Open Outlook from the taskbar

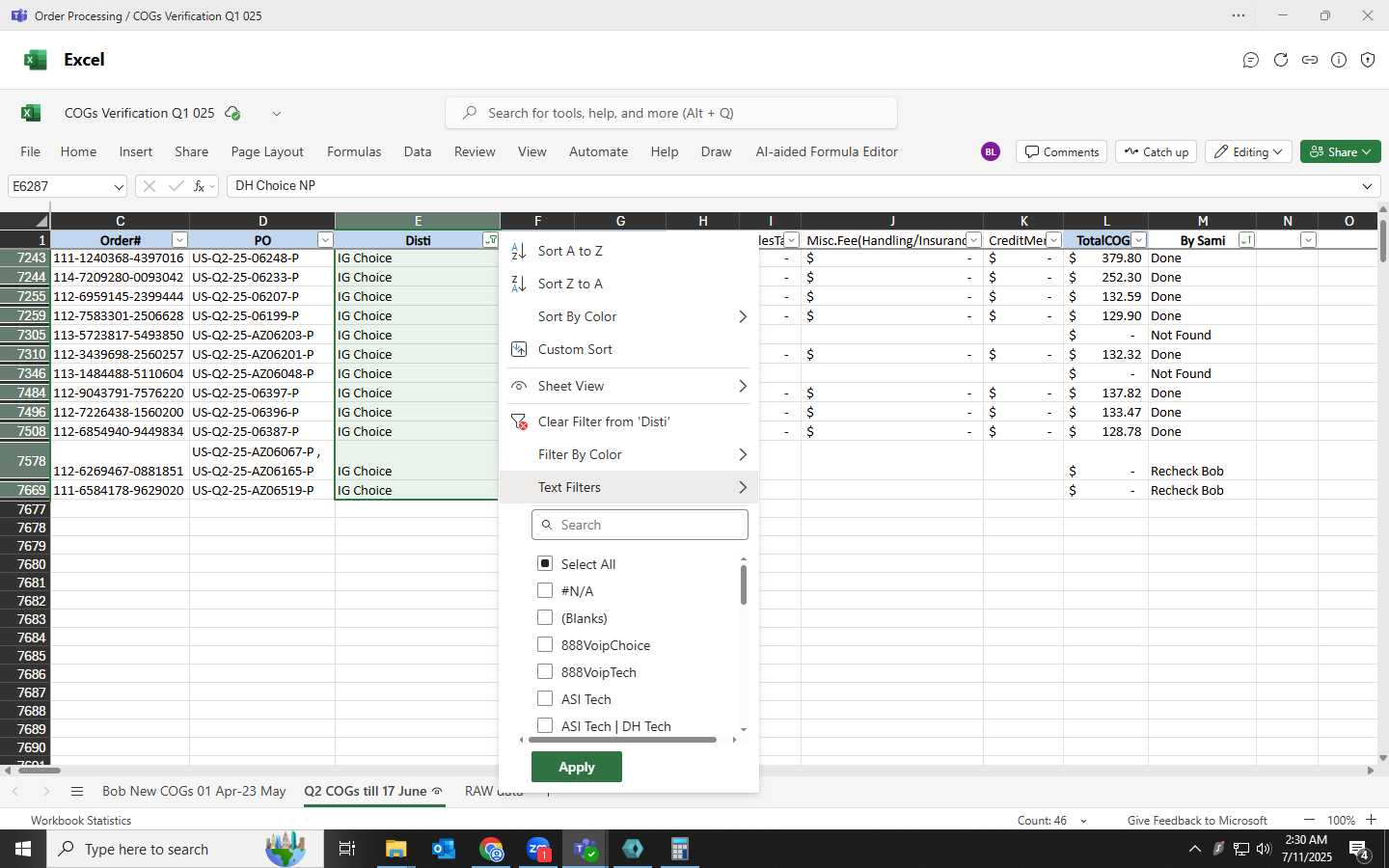[444, 849]
